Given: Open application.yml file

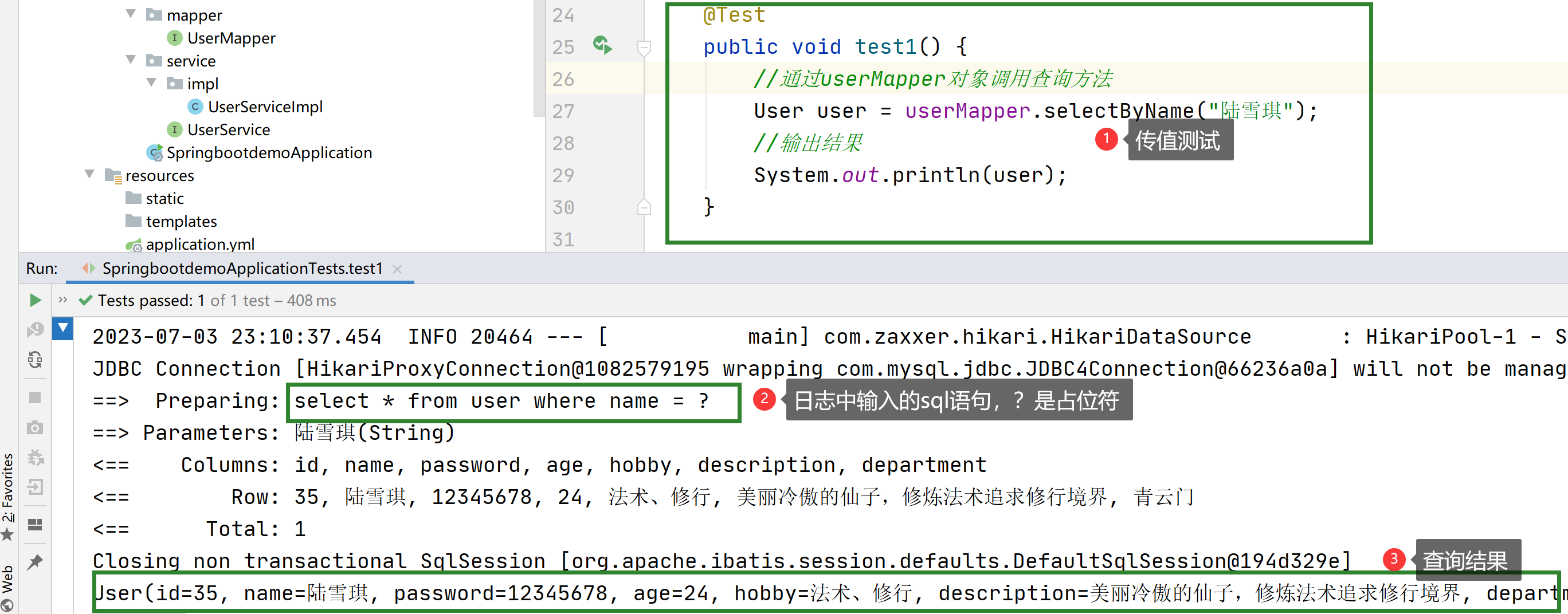Looking at the screenshot, I should (200, 244).
